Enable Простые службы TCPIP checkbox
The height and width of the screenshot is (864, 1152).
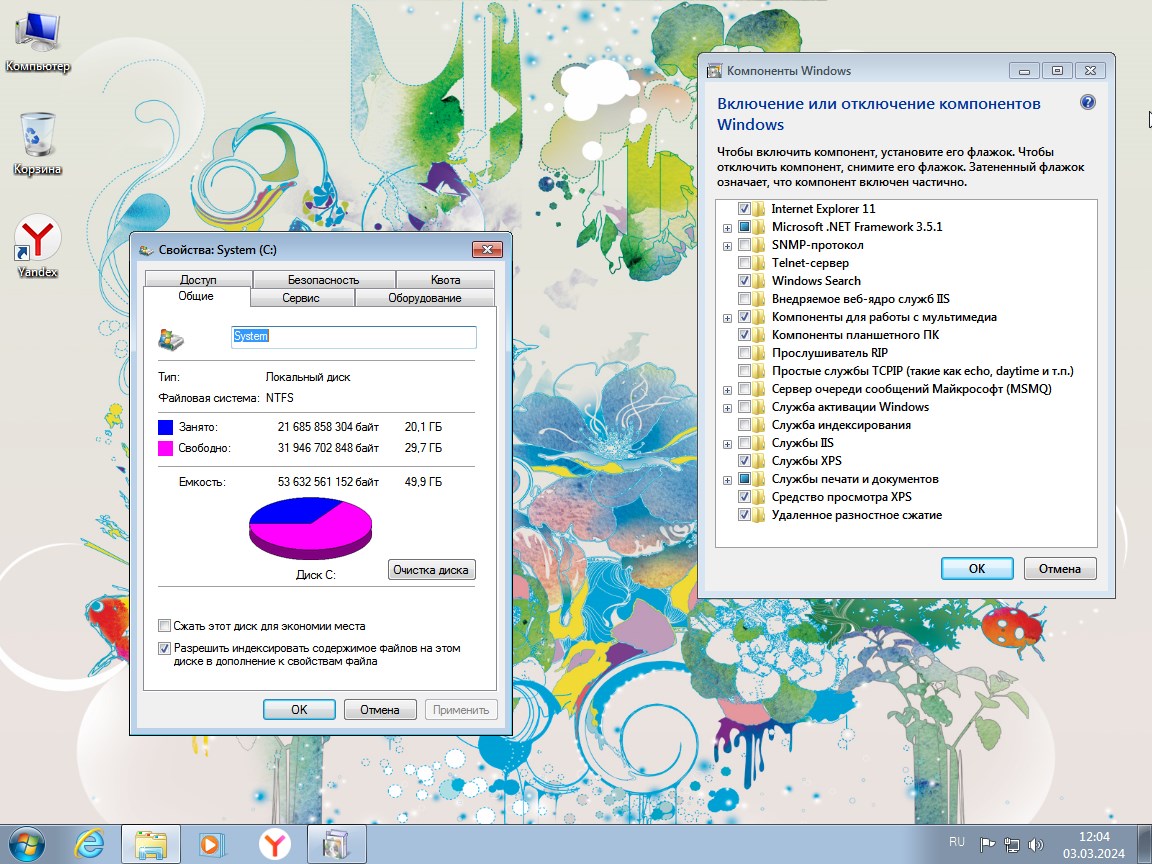point(744,371)
